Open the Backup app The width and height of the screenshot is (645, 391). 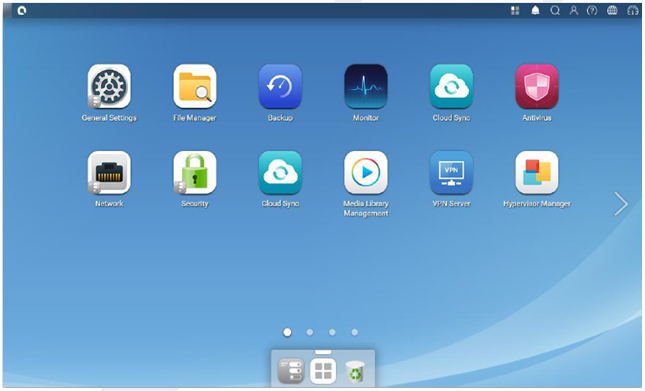[280, 86]
